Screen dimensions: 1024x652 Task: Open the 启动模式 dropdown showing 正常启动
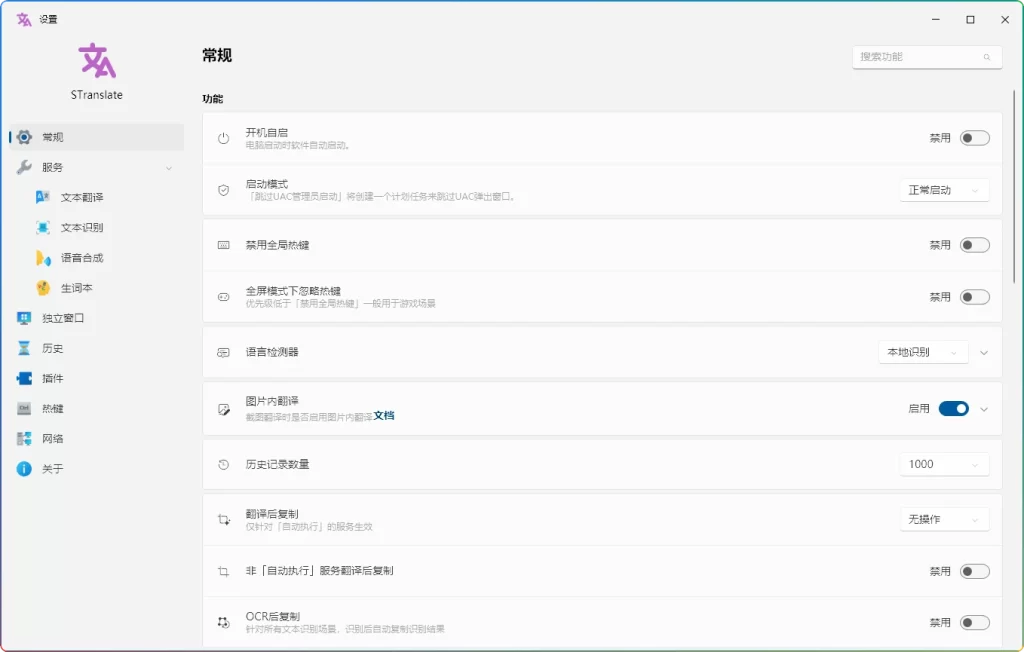coord(944,190)
